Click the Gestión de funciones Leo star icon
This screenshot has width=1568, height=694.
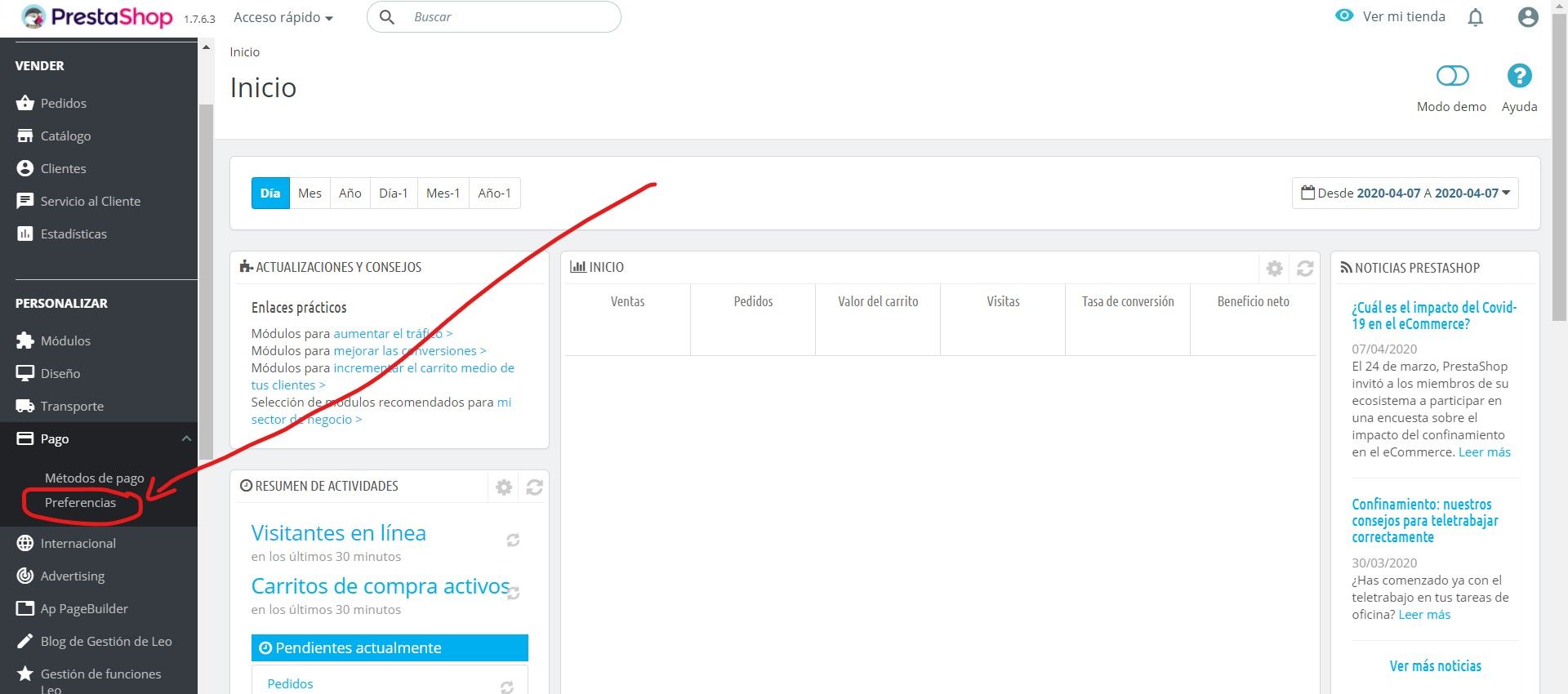(25, 674)
